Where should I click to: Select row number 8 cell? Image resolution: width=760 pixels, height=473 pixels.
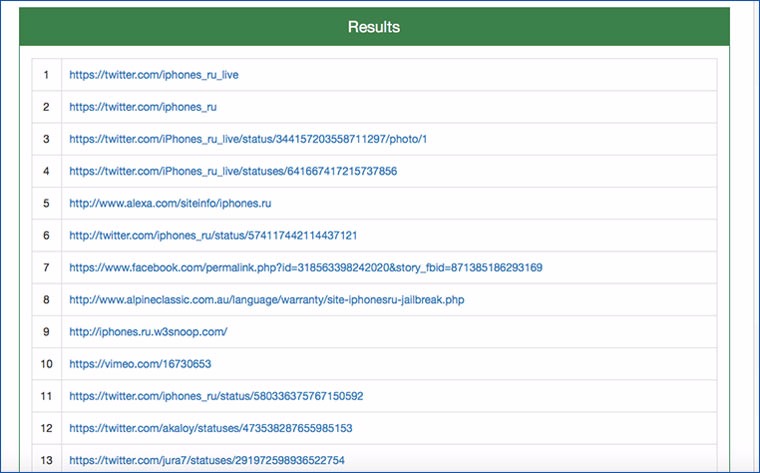[x=47, y=300]
